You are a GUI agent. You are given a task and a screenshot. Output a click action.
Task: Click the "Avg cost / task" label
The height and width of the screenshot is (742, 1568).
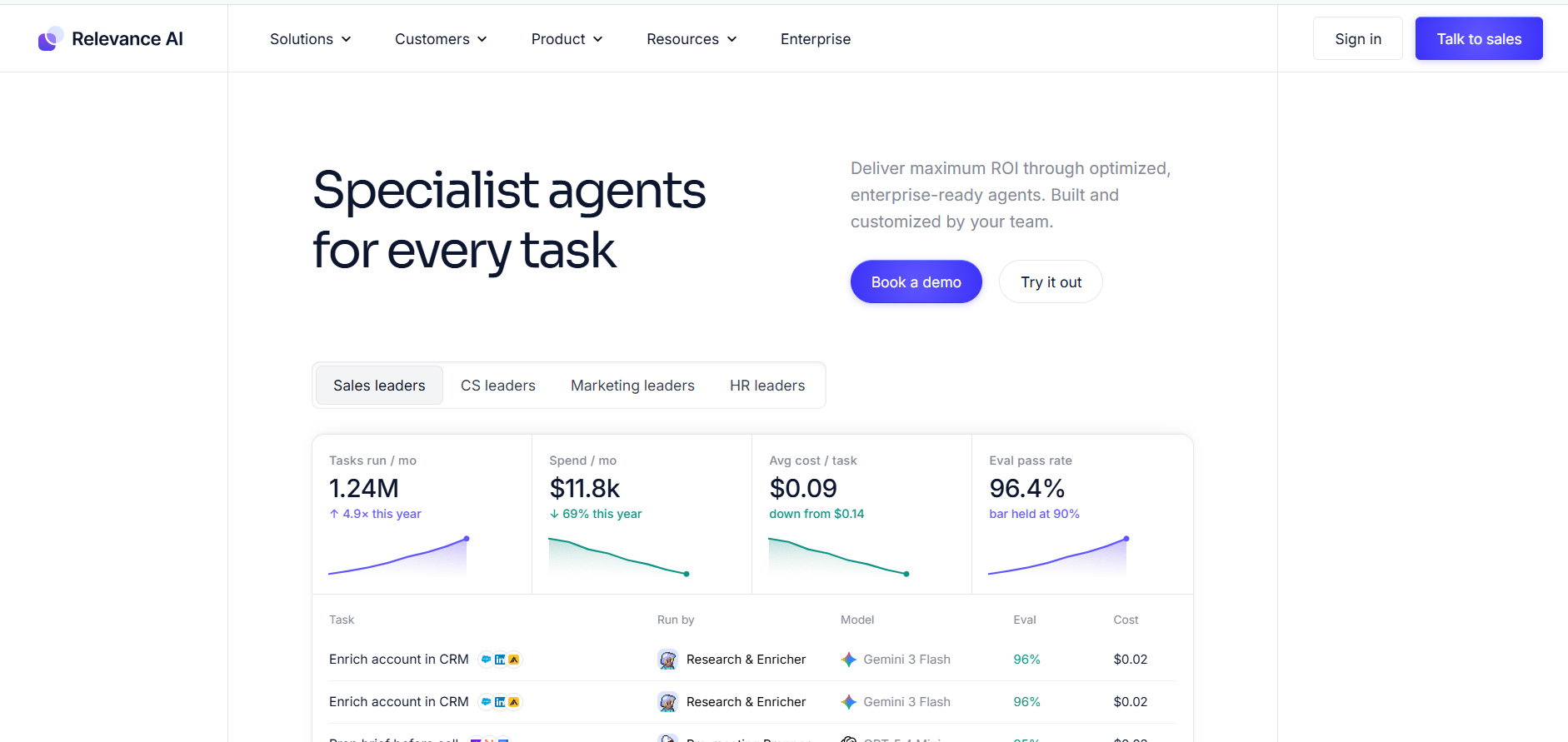(812, 461)
